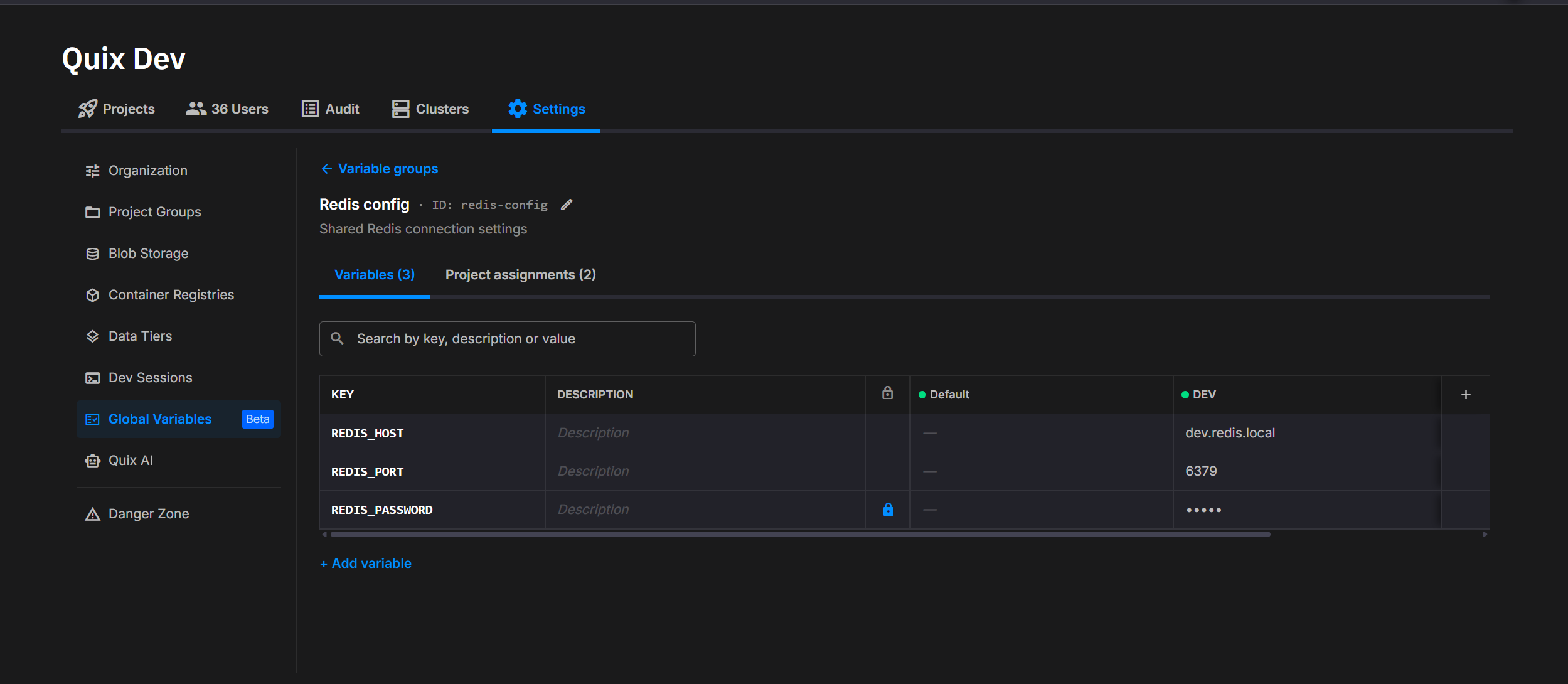Screen dimensions: 1568x684
Task: Click the Dev Sessions terminal icon
Action: coord(93,378)
